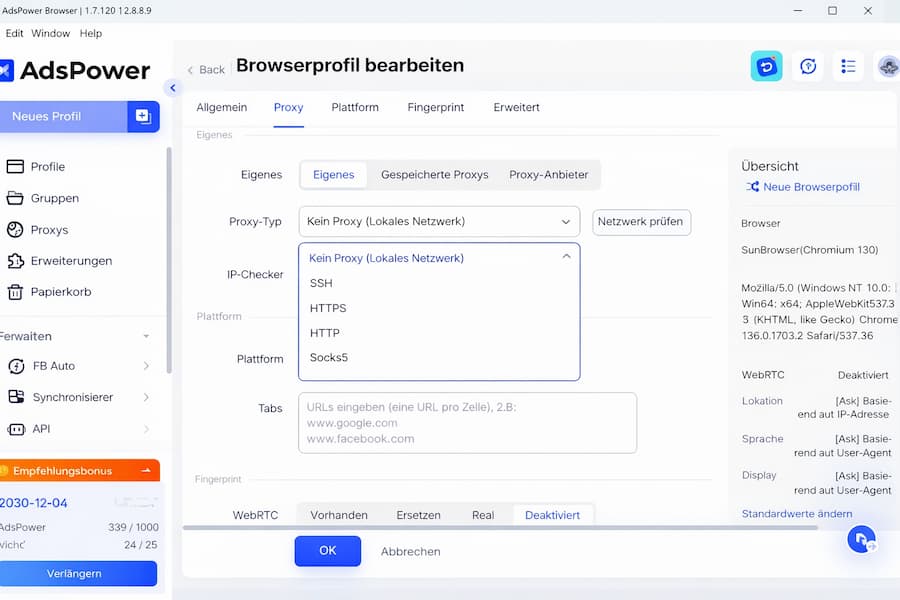Click the Papierkorb trash icon
900x600 pixels.
(15, 293)
